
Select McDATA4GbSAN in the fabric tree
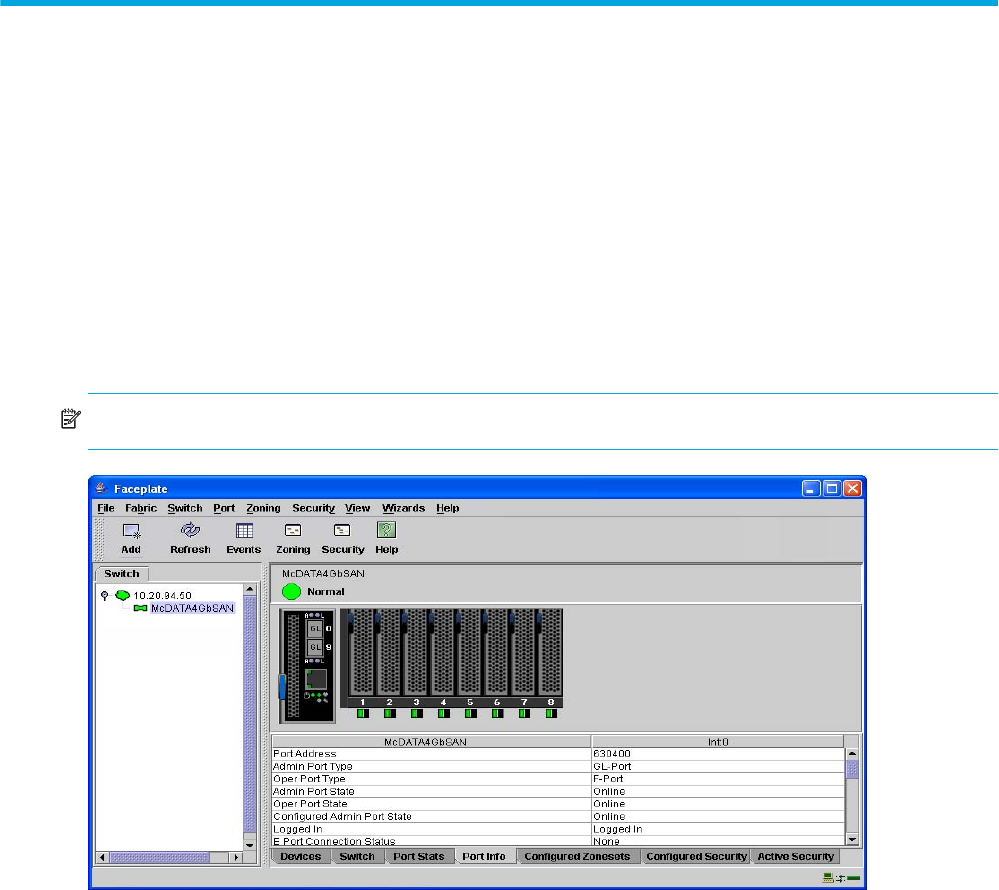tap(192, 608)
